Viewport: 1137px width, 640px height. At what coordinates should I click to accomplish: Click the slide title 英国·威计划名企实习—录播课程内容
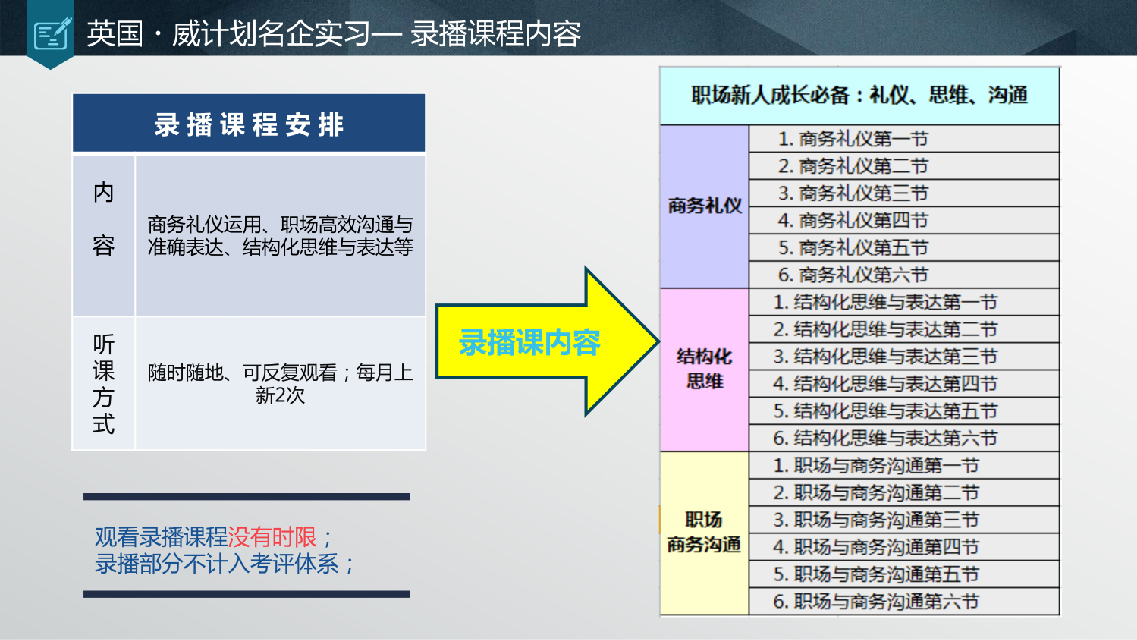pyautogui.click(x=334, y=33)
